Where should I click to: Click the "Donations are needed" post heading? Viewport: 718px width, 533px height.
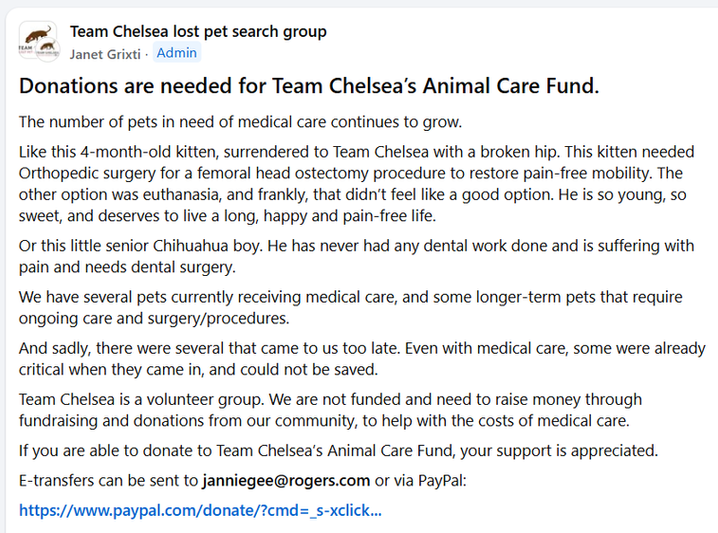(309, 87)
